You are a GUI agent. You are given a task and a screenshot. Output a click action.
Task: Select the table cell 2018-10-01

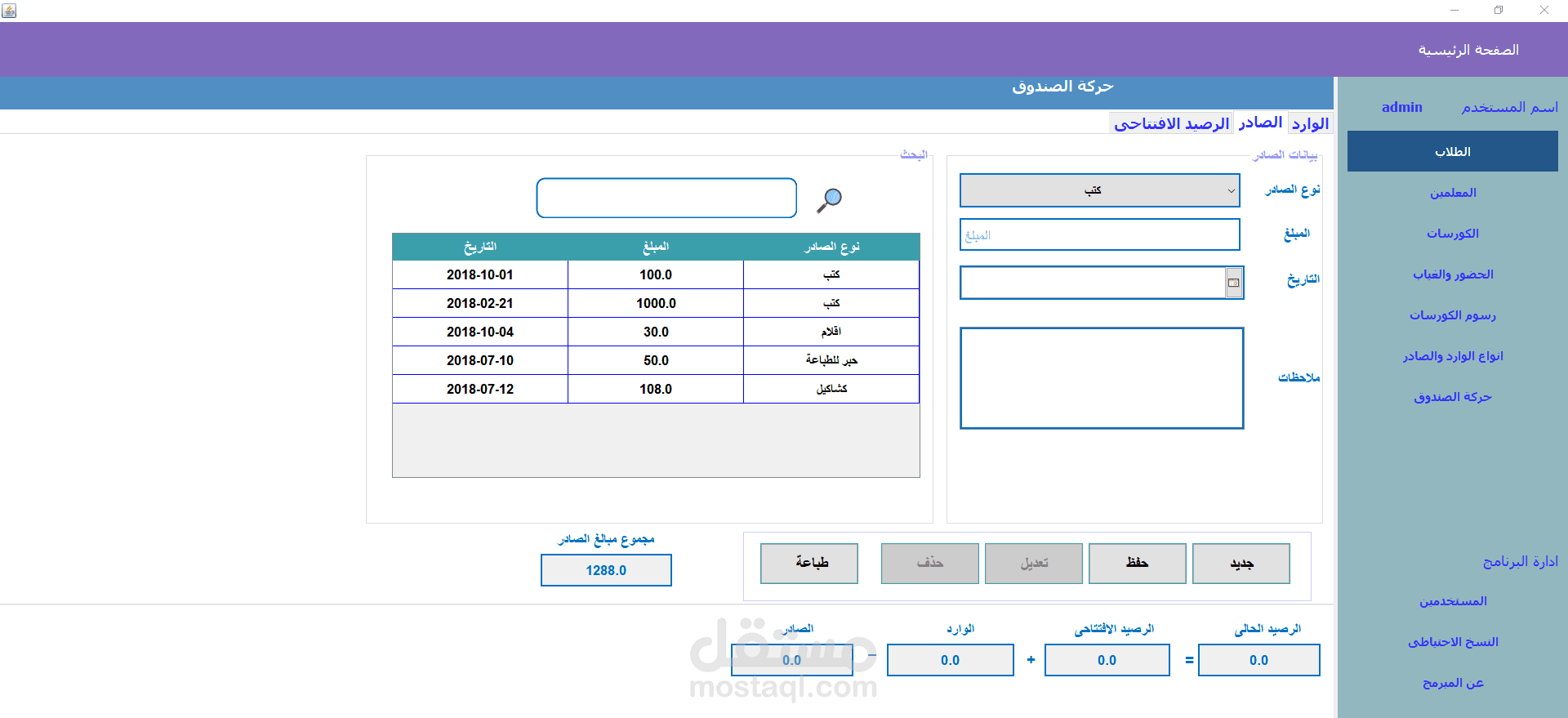[480, 274]
